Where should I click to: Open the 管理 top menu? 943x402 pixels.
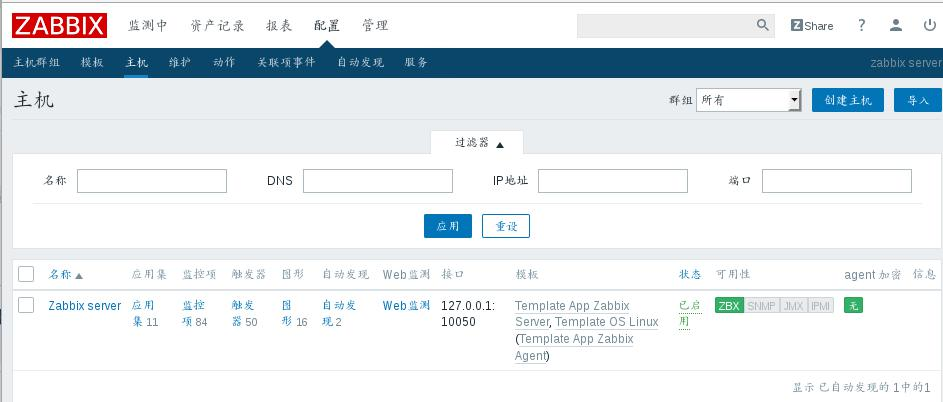(x=375, y=25)
